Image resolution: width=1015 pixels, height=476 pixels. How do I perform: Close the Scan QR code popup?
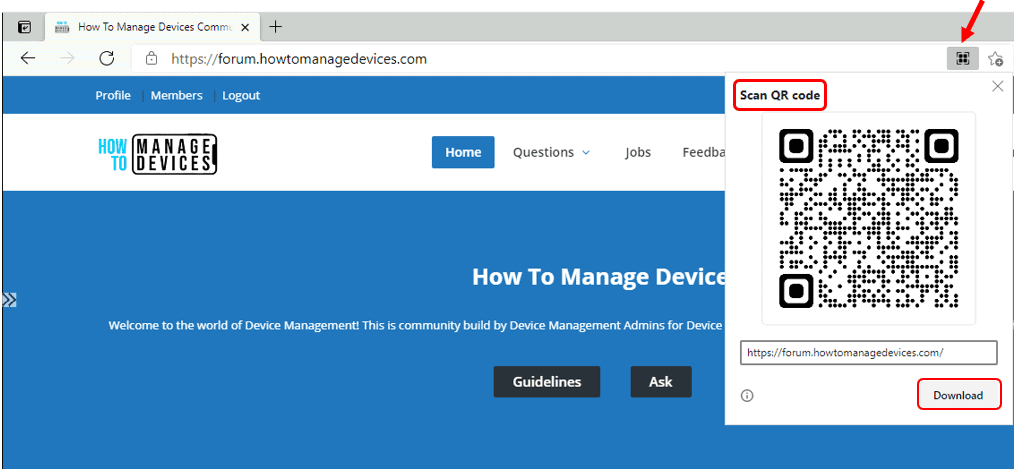[x=998, y=86]
